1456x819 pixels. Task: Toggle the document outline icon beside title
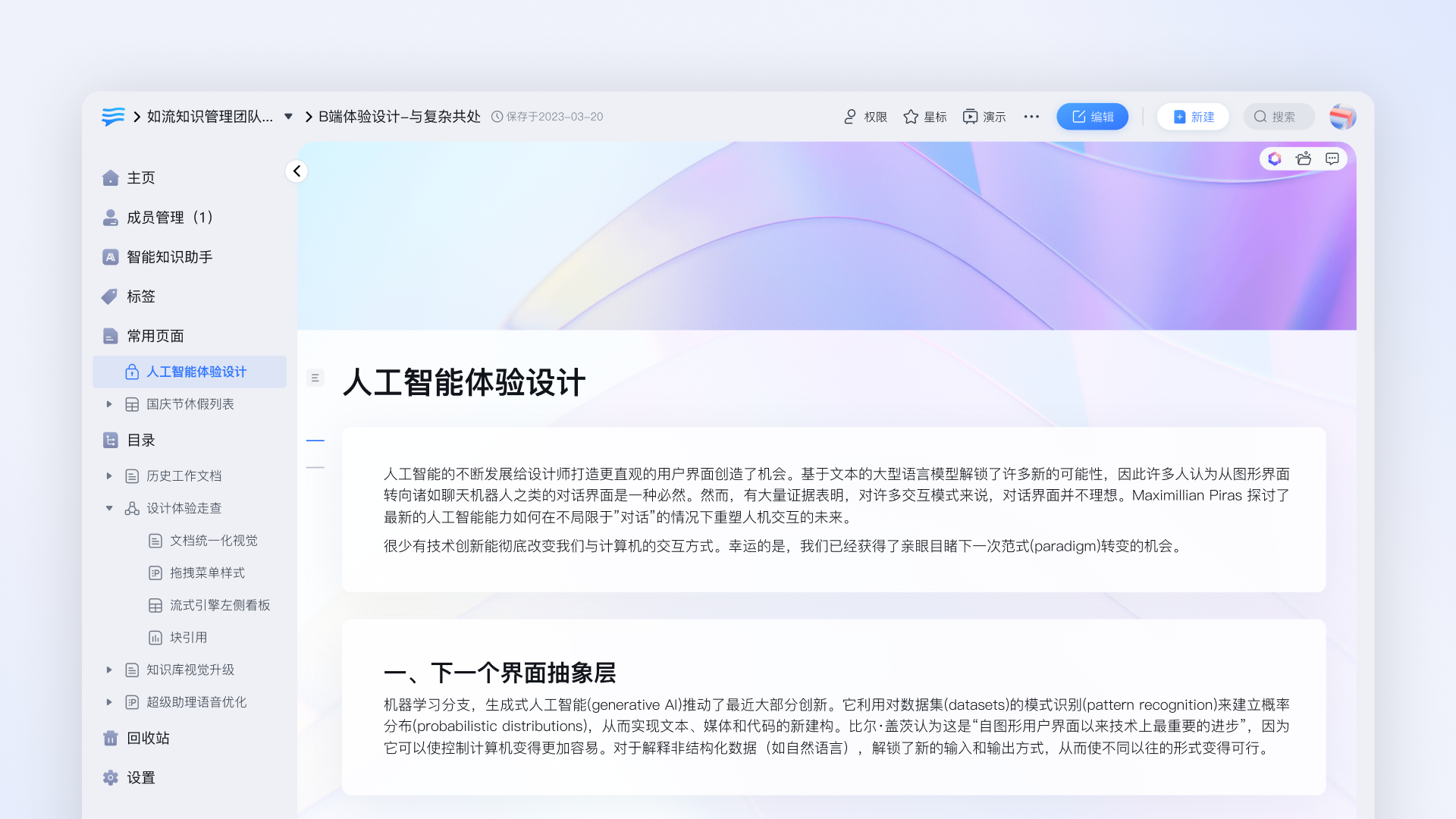pos(315,378)
